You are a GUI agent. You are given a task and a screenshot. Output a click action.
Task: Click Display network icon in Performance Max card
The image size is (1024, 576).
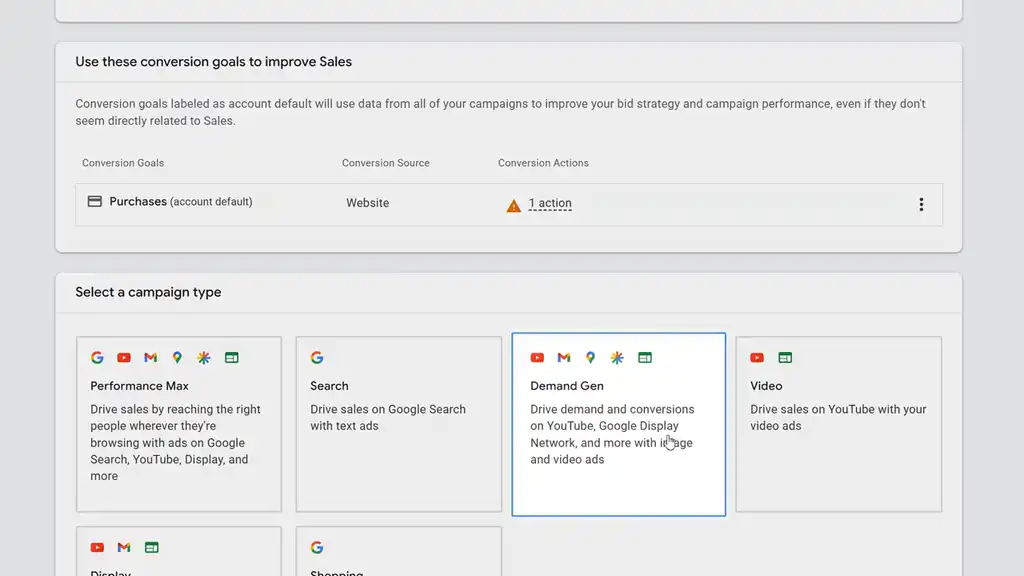click(231, 357)
